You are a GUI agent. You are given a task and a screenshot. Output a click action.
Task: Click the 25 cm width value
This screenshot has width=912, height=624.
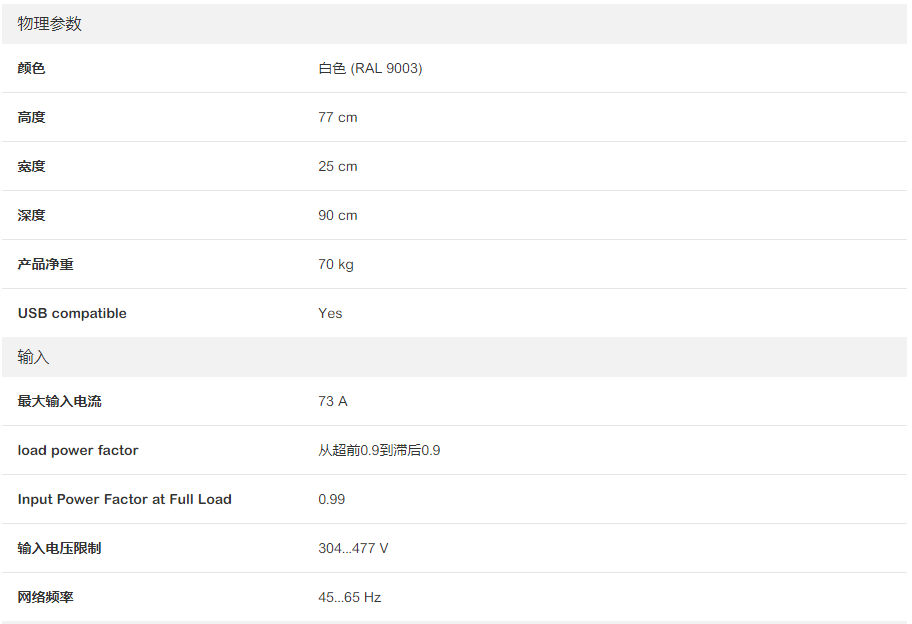[x=337, y=166]
